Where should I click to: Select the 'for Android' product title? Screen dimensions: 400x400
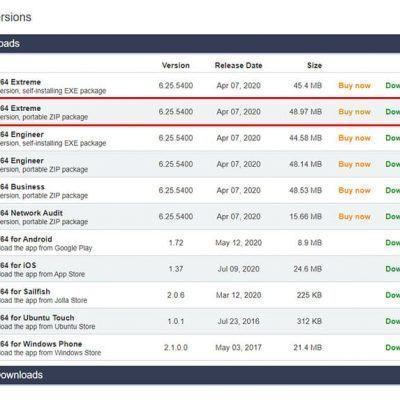pyautogui.click(x=26, y=239)
